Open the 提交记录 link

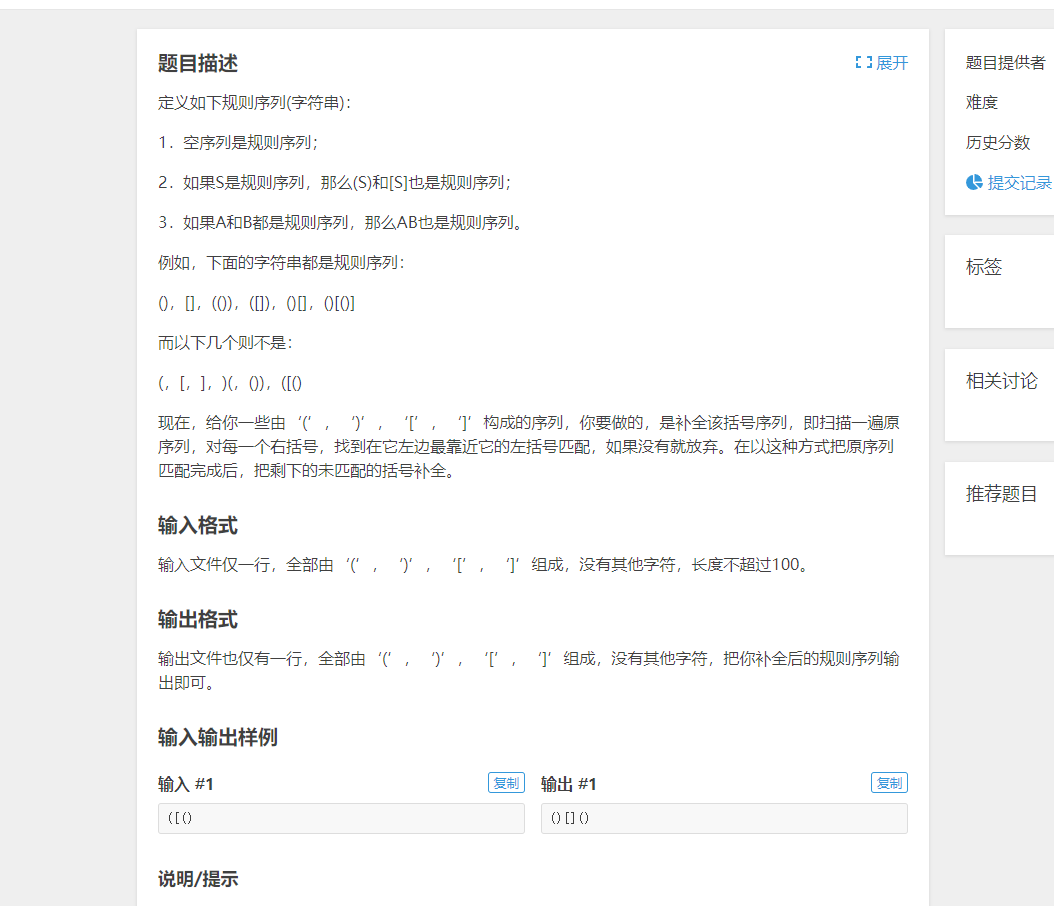point(1019,183)
